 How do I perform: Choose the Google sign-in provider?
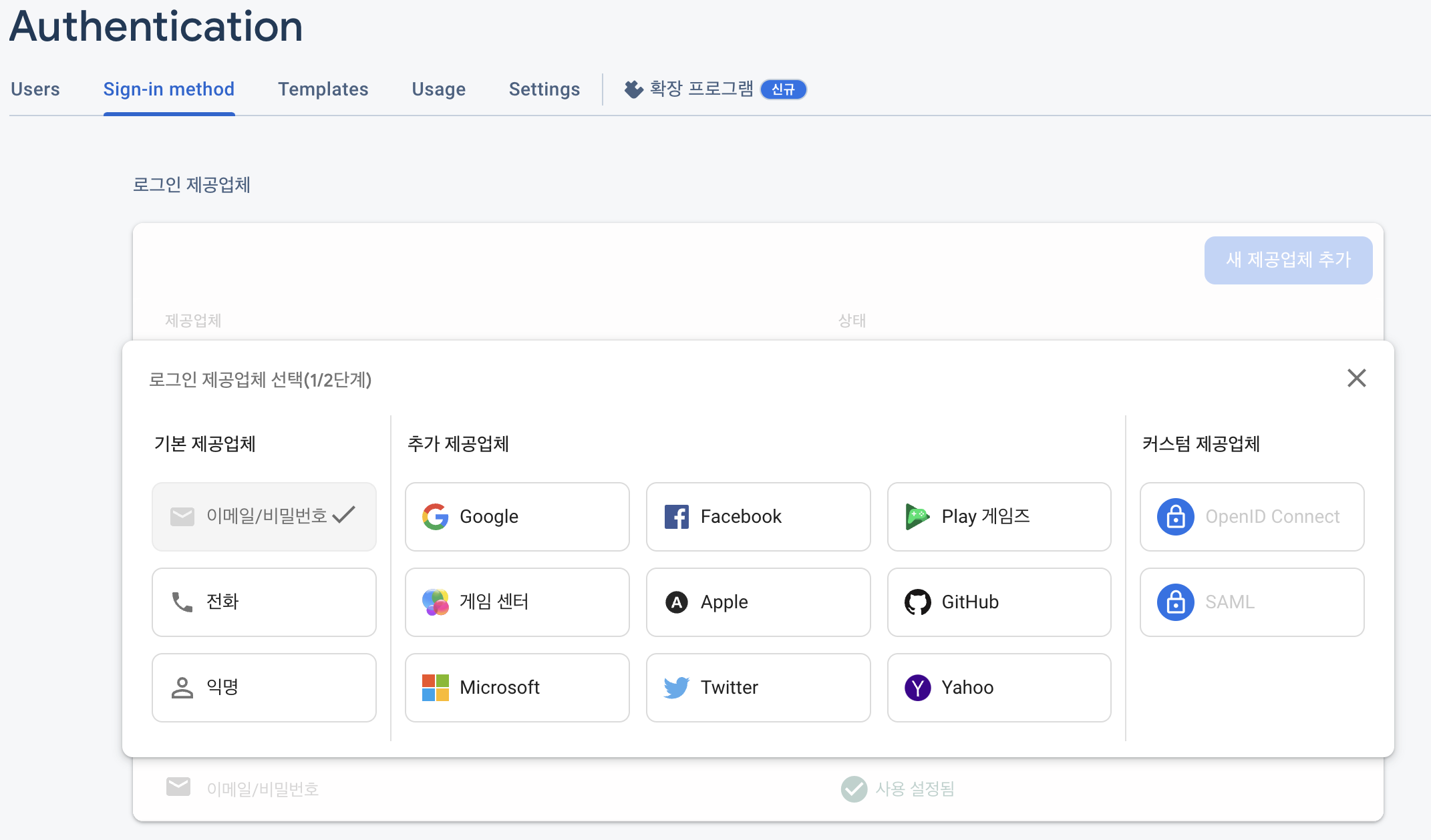516,516
